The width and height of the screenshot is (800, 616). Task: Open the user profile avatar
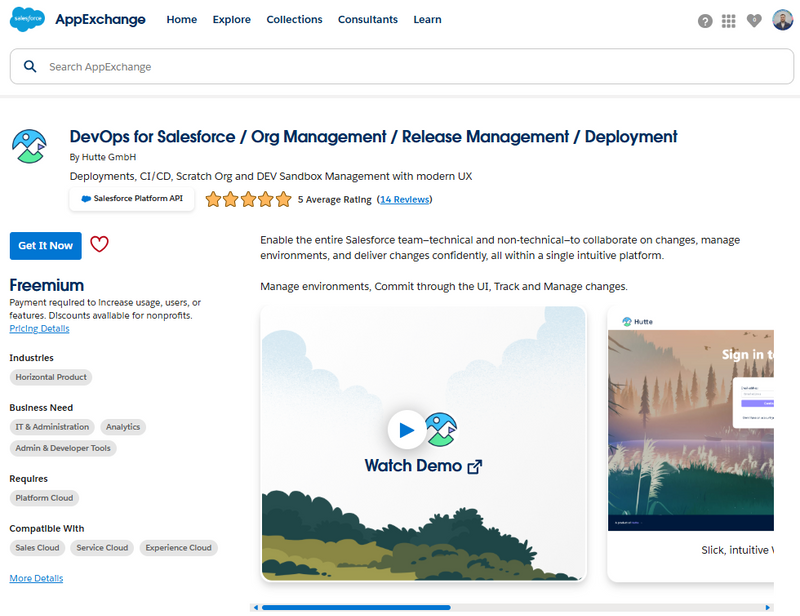[783, 20]
